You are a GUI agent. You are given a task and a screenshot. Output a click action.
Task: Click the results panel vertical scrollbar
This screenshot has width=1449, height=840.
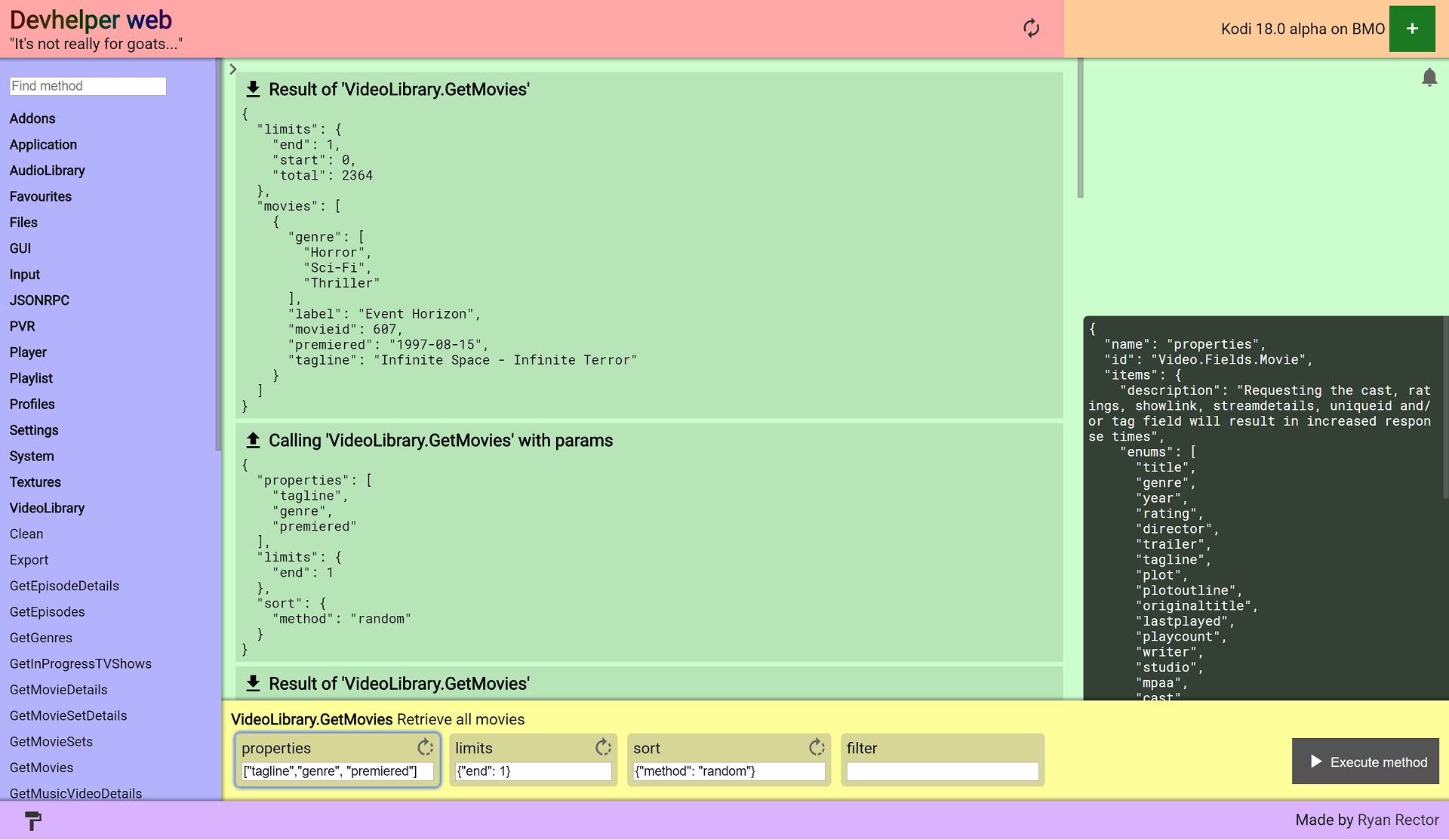(x=1080, y=128)
